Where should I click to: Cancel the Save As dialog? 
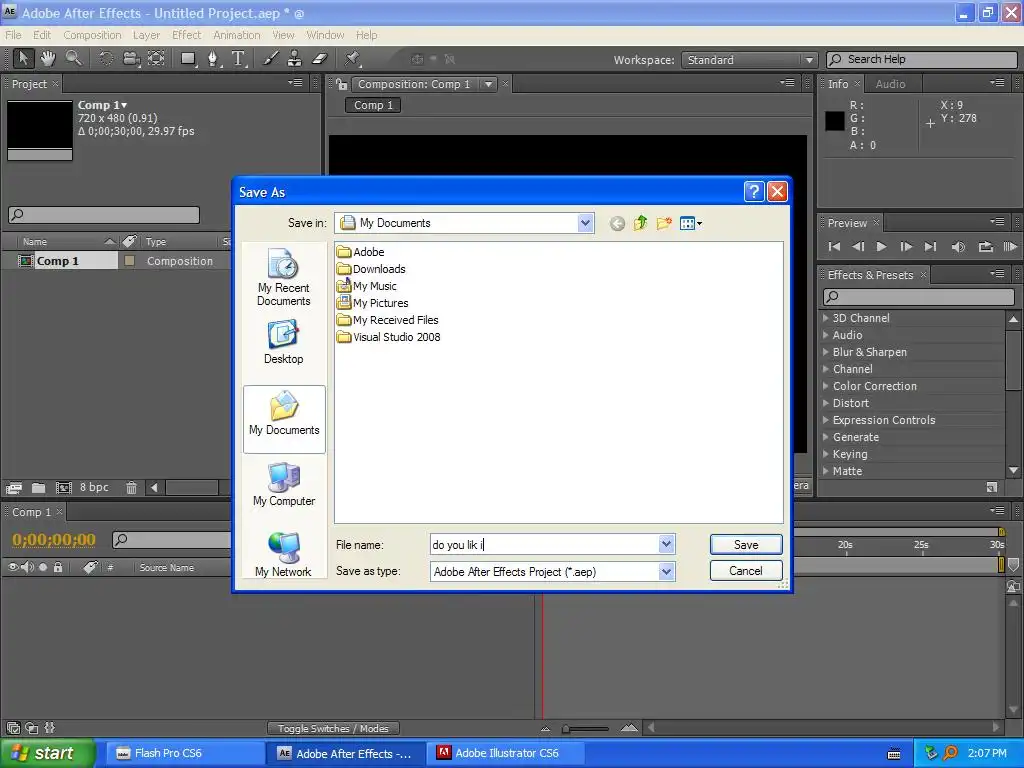click(x=746, y=571)
